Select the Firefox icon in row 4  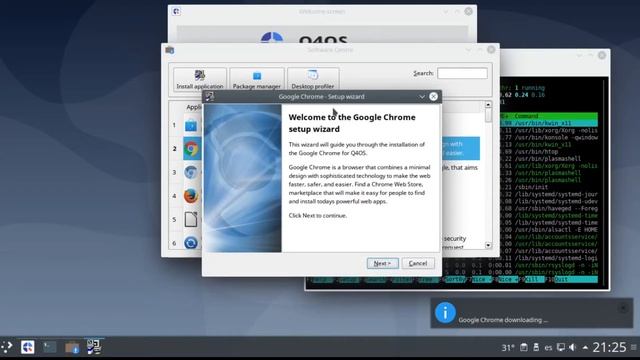[x=191, y=196]
